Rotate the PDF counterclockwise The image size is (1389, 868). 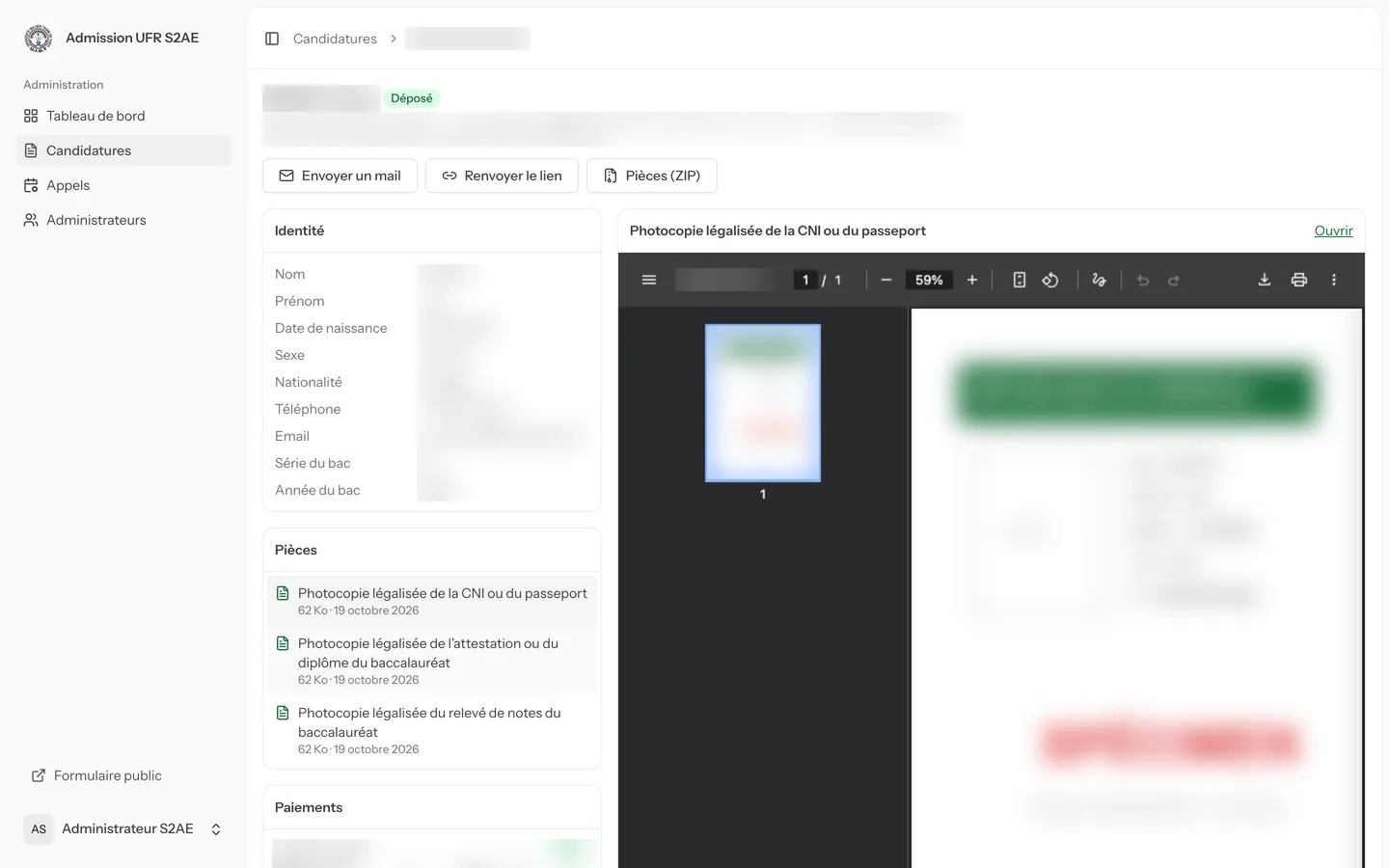tap(1050, 280)
